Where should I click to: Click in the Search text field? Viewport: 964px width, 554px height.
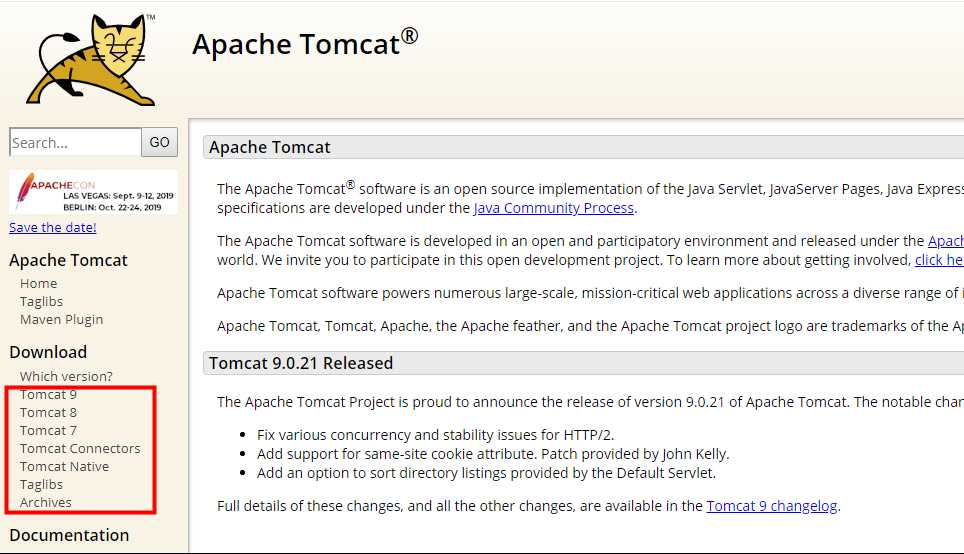pyautogui.click(x=76, y=143)
